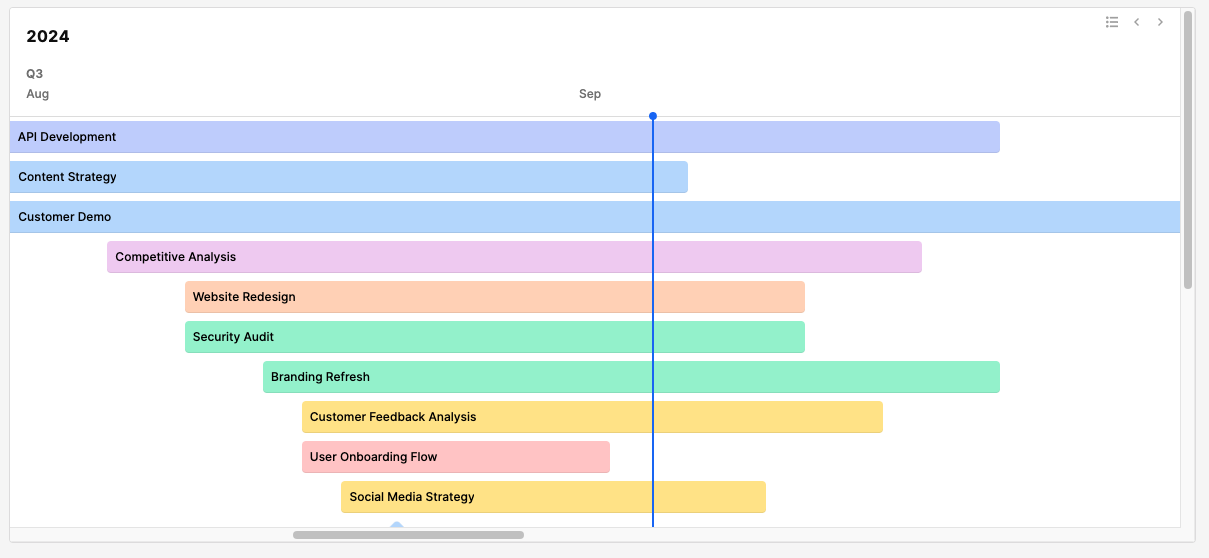Advance to next timeline period

pyautogui.click(x=1160, y=22)
